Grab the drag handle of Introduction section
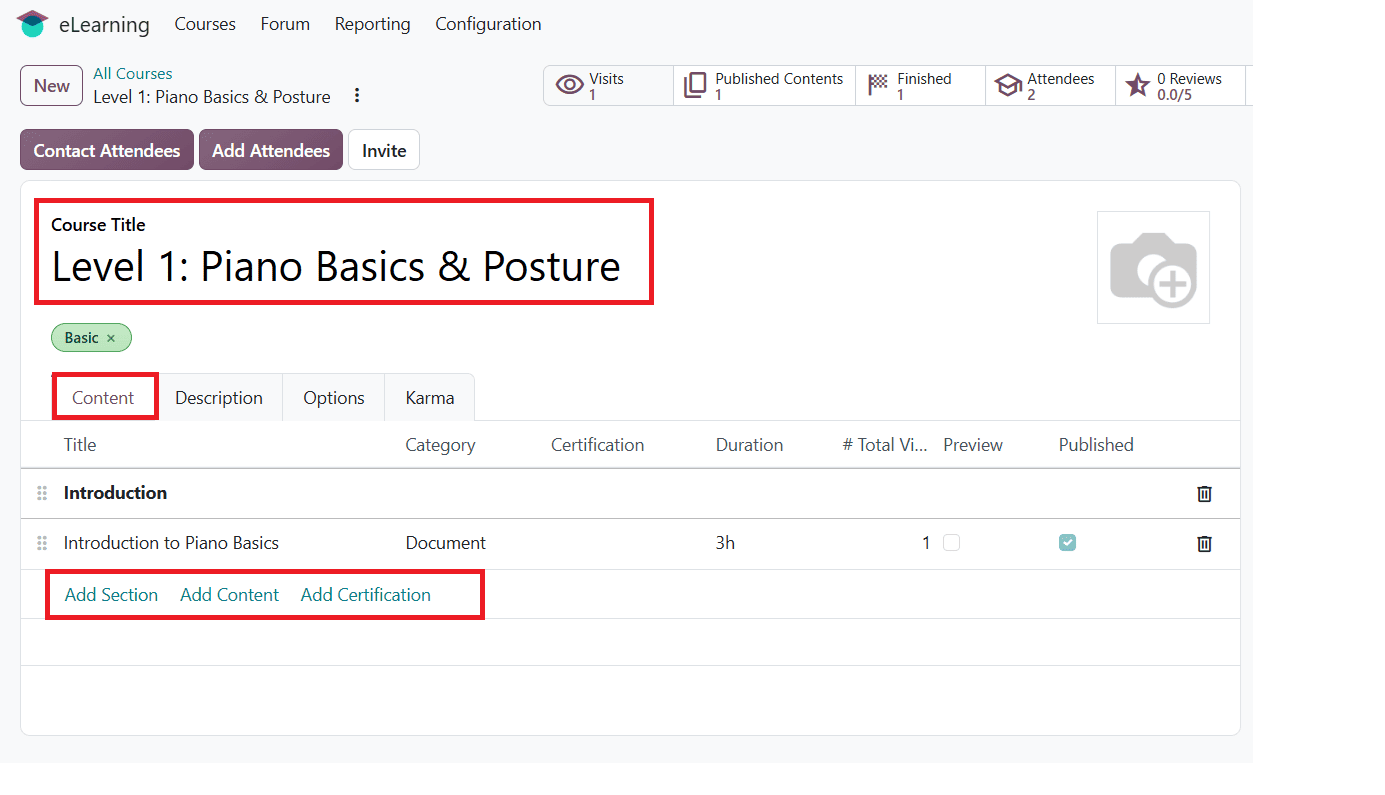1385x795 pixels. click(x=42, y=493)
